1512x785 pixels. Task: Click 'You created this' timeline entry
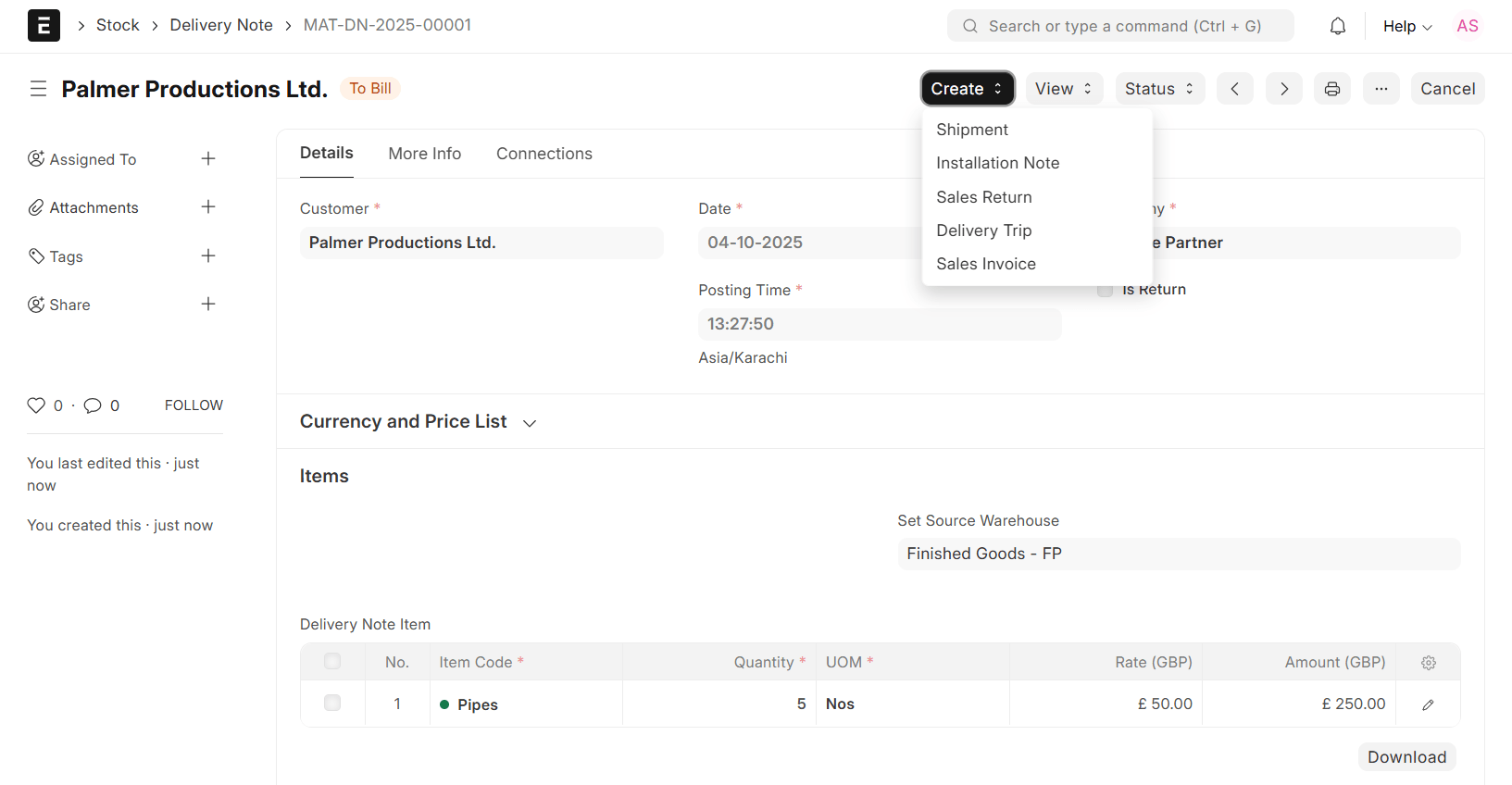tap(119, 525)
